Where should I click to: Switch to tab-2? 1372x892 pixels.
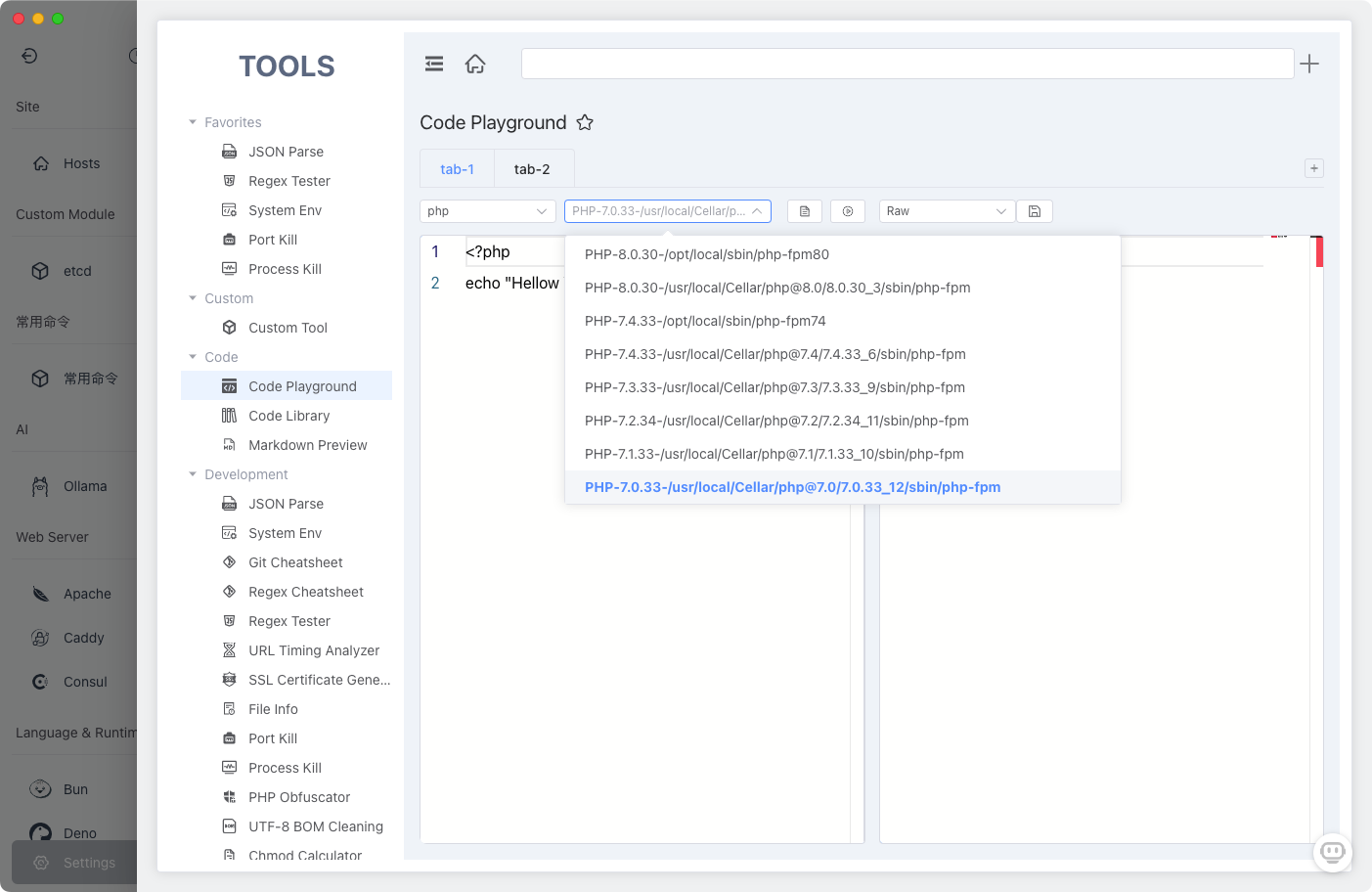click(x=532, y=169)
